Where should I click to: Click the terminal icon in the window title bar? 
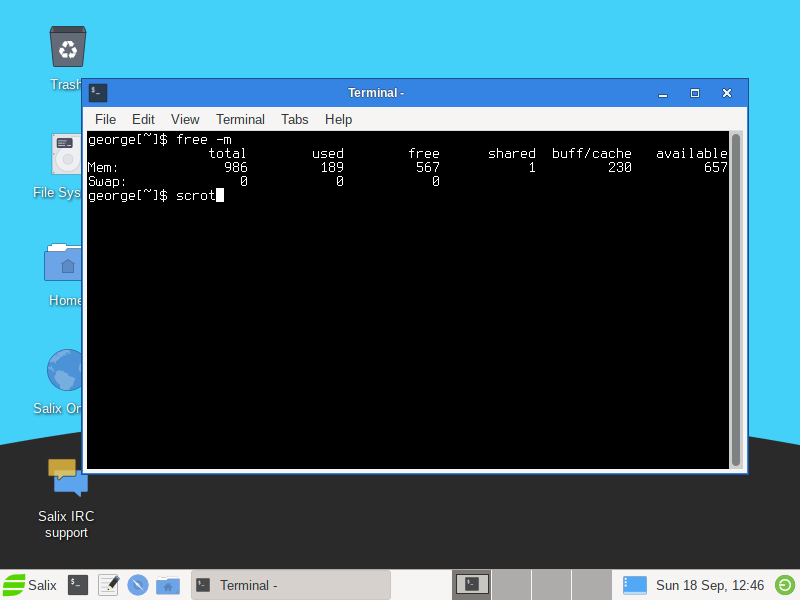click(98, 93)
